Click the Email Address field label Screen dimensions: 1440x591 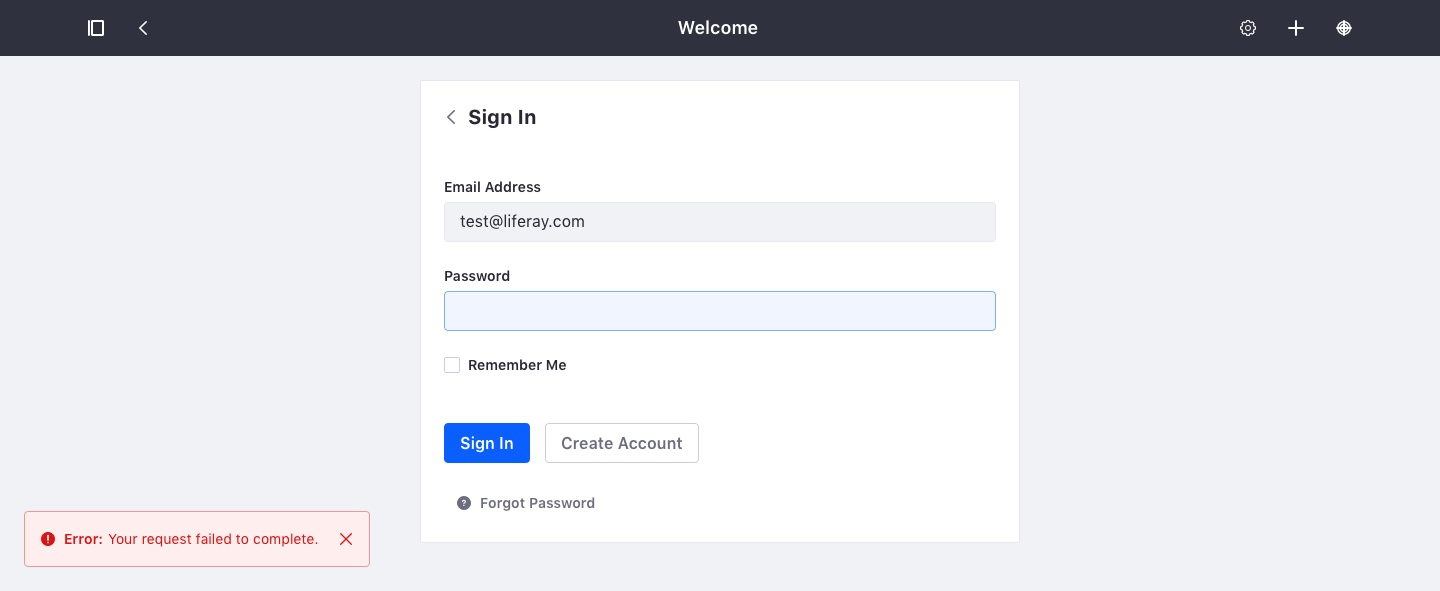click(492, 187)
